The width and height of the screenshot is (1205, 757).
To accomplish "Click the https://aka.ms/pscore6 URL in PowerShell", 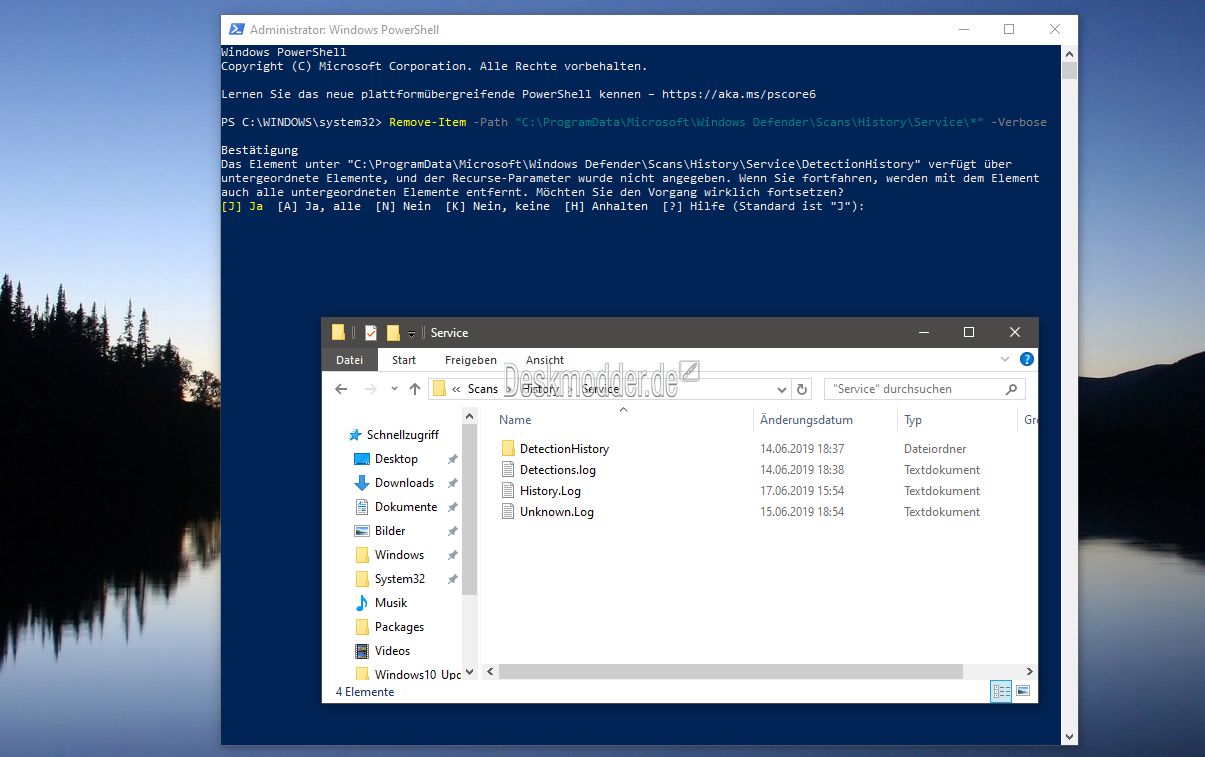I will (x=738, y=94).
